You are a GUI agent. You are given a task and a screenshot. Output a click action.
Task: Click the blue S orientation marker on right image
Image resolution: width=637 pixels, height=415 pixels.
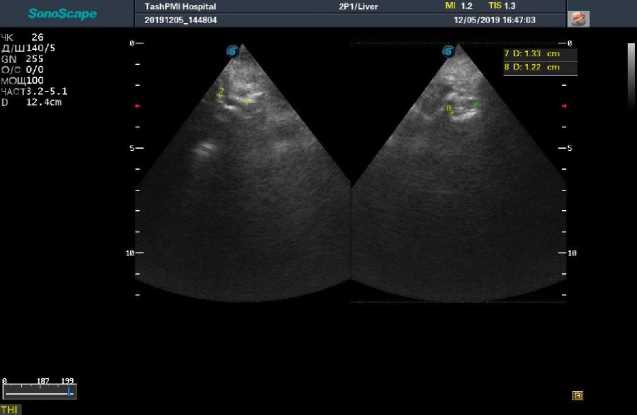pyautogui.click(x=448, y=52)
